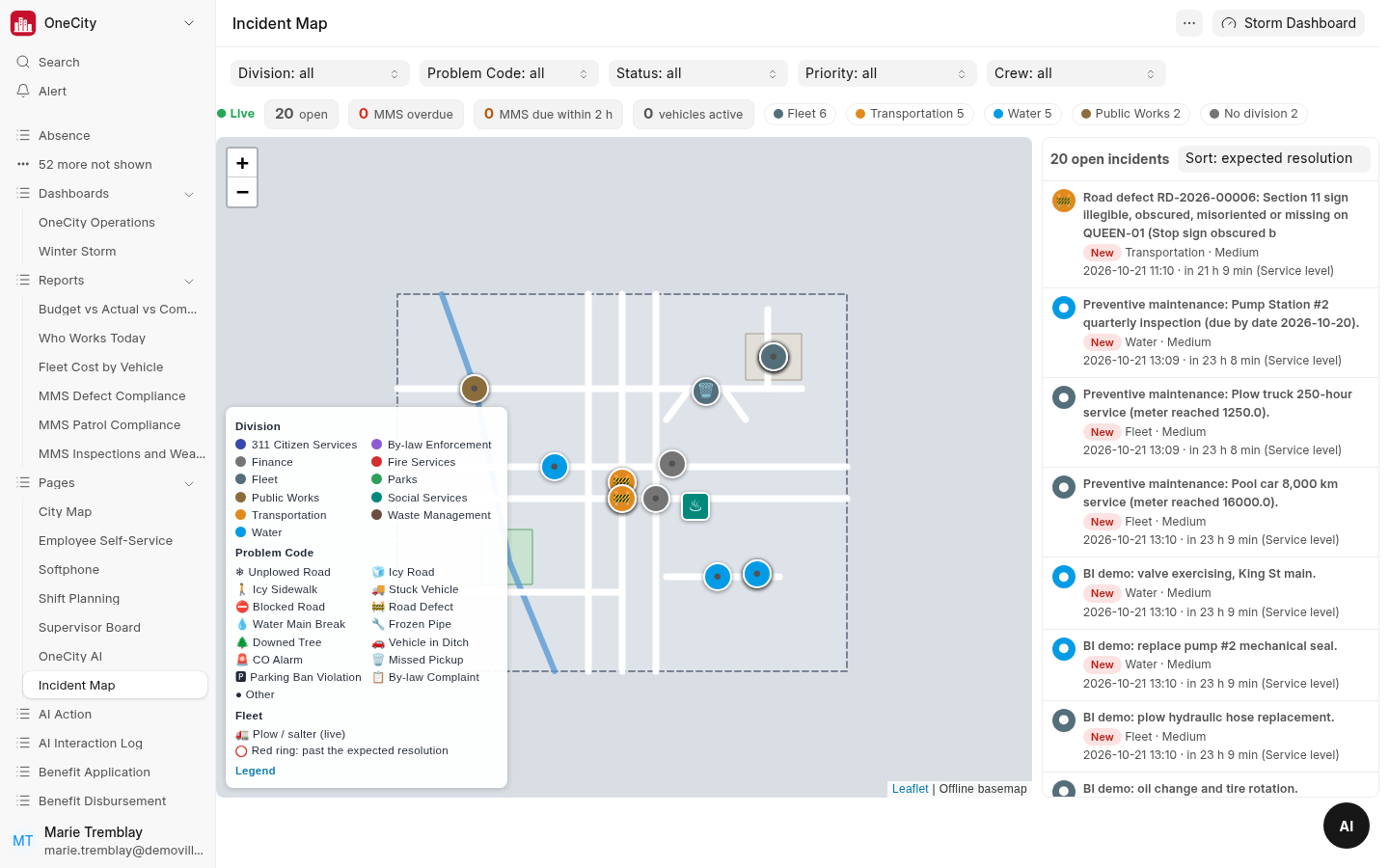
Task: Open the Crew: all dropdown
Action: (x=1076, y=73)
